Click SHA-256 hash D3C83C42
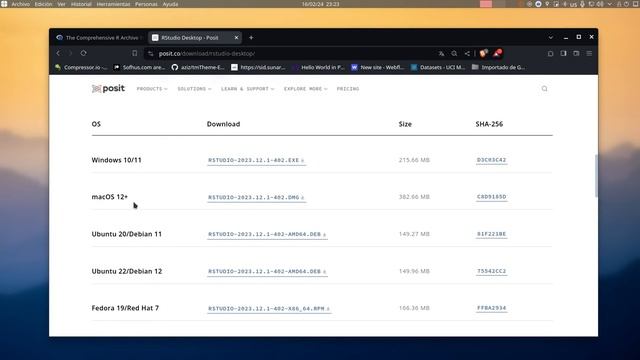The height and width of the screenshot is (360, 640). tap(491, 160)
